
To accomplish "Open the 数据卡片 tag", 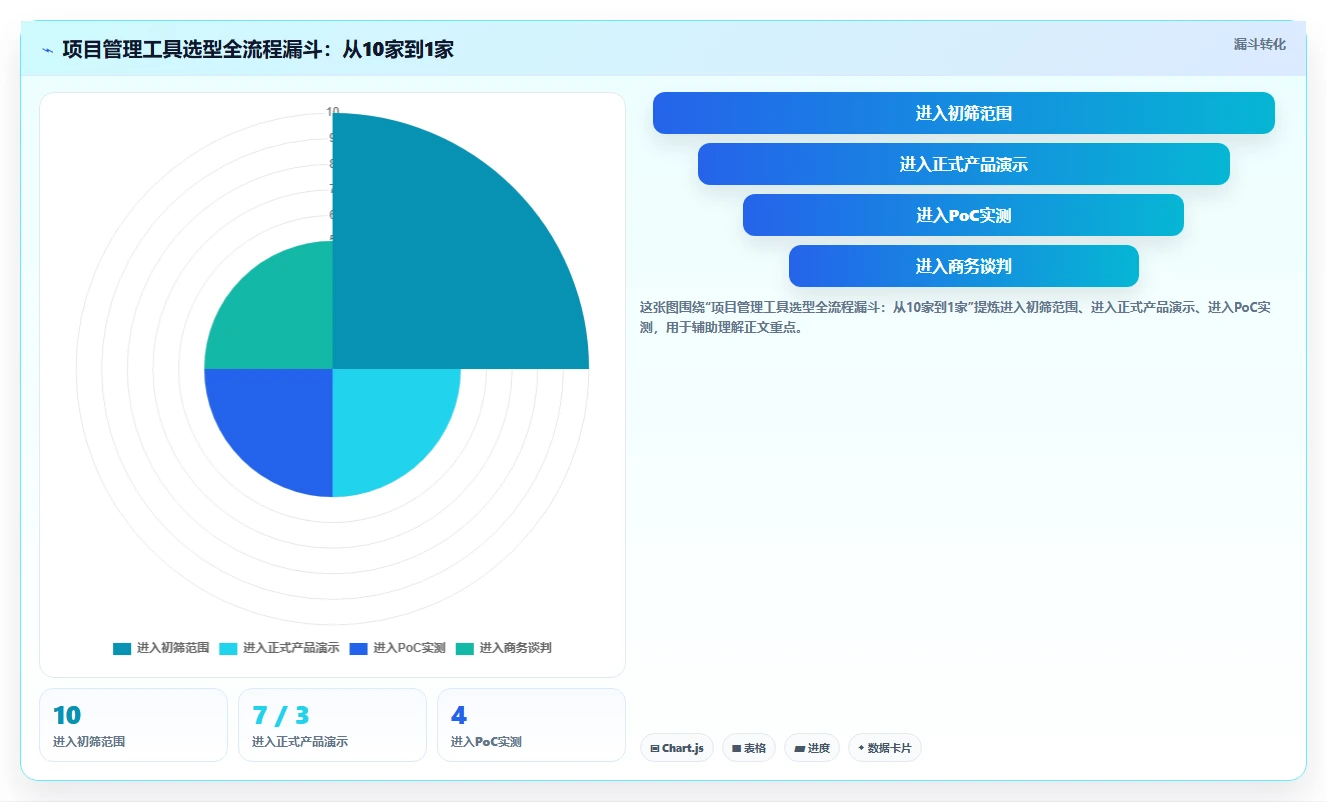I will 885,748.
